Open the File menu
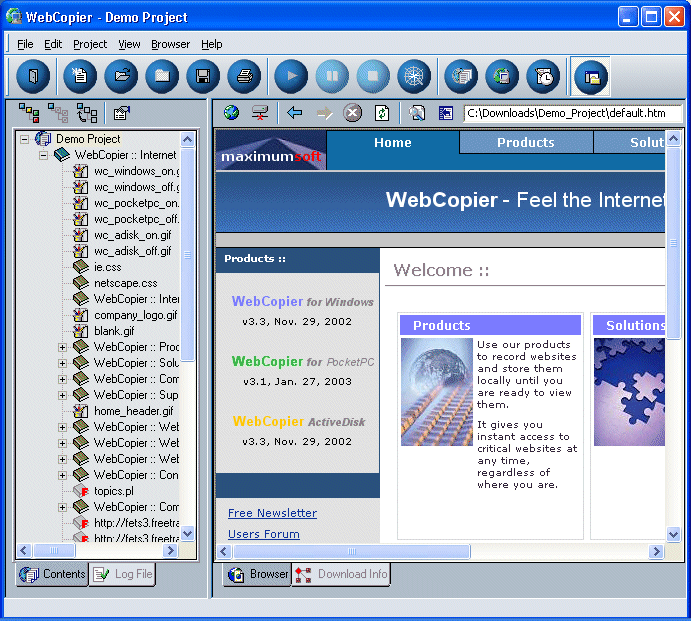The width and height of the screenshot is (691, 621). point(25,44)
